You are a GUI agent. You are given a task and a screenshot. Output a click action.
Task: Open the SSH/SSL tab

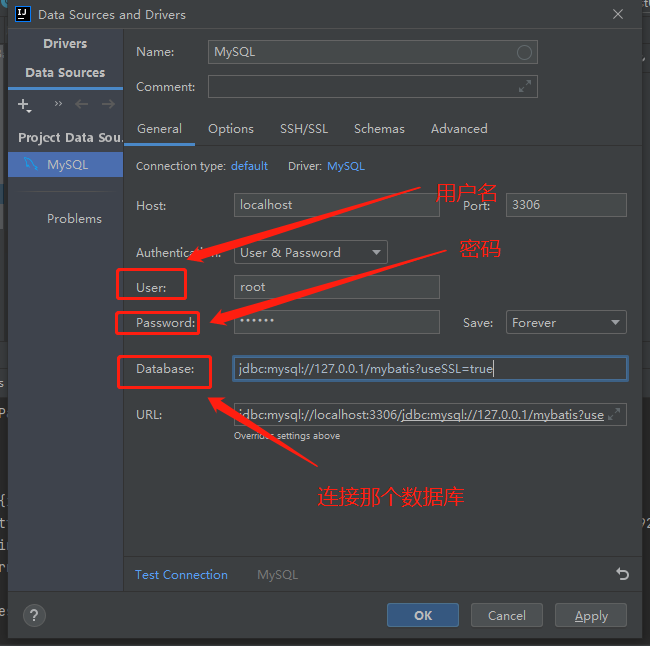(x=304, y=129)
